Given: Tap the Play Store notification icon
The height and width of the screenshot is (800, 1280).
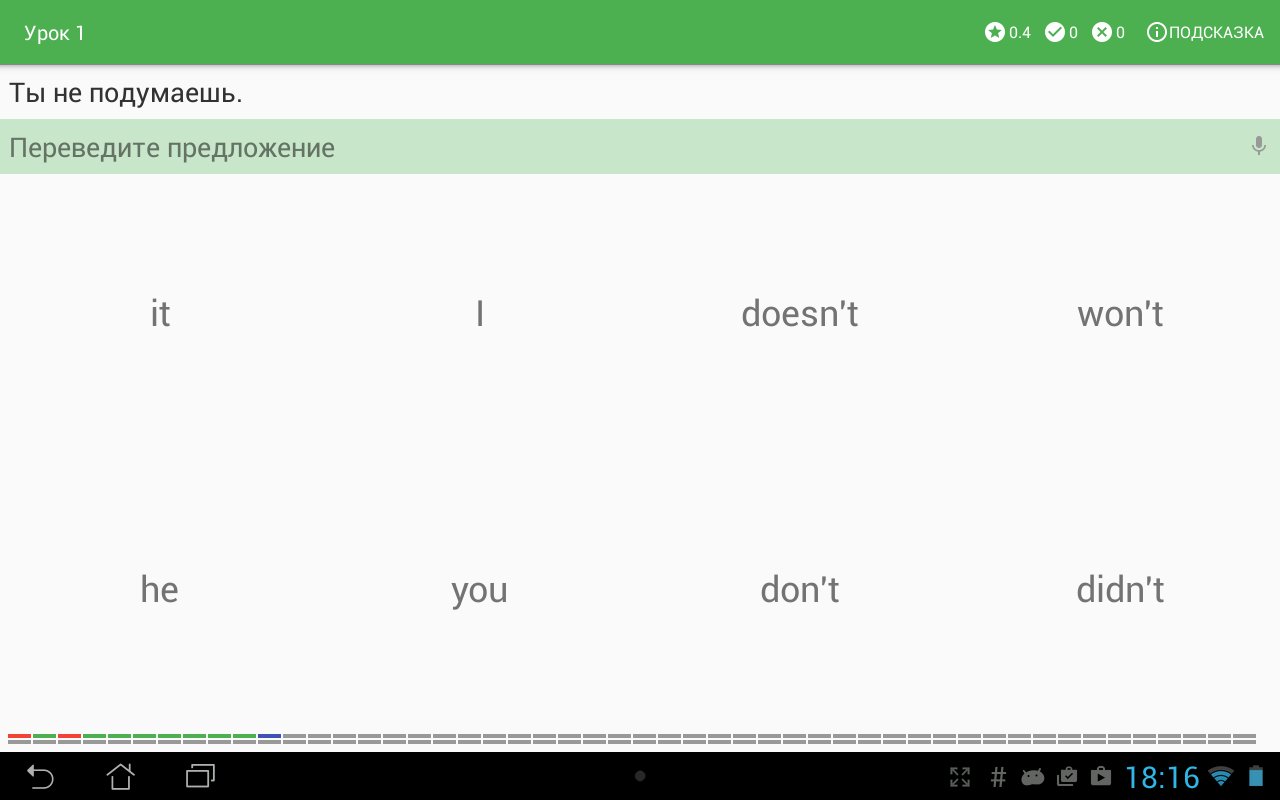Looking at the screenshot, I should [x=1101, y=777].
